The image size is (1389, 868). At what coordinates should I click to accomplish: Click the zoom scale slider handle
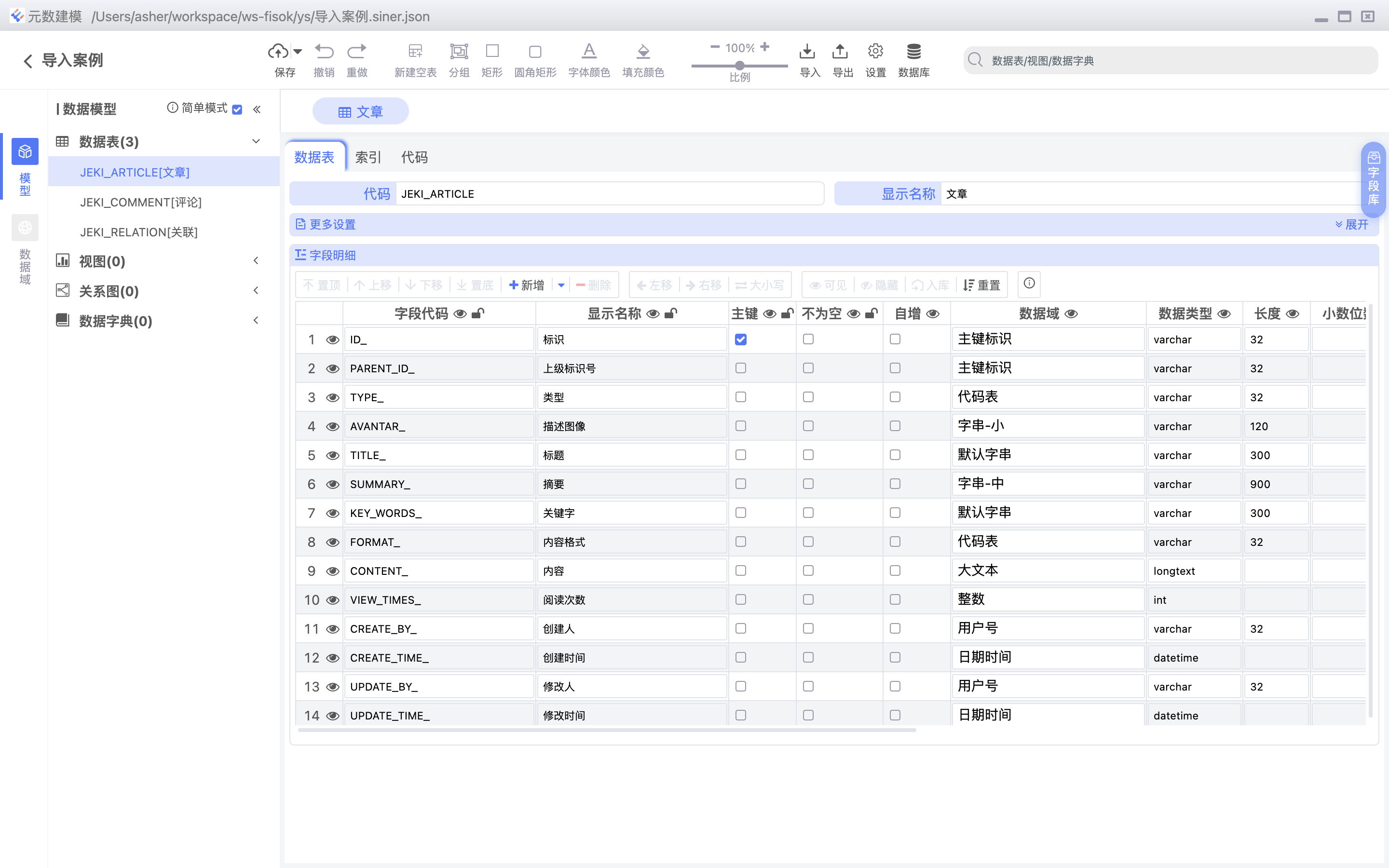pyautogui.click(x=740, y=66)
